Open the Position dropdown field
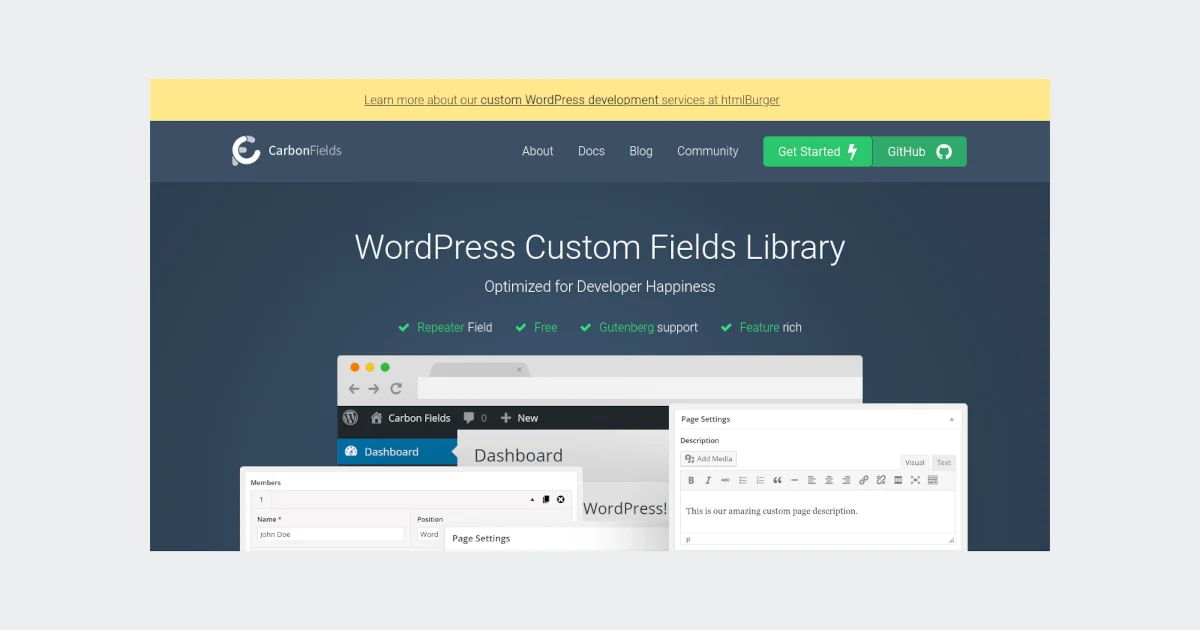1200x630 pixels. point(429,534)
